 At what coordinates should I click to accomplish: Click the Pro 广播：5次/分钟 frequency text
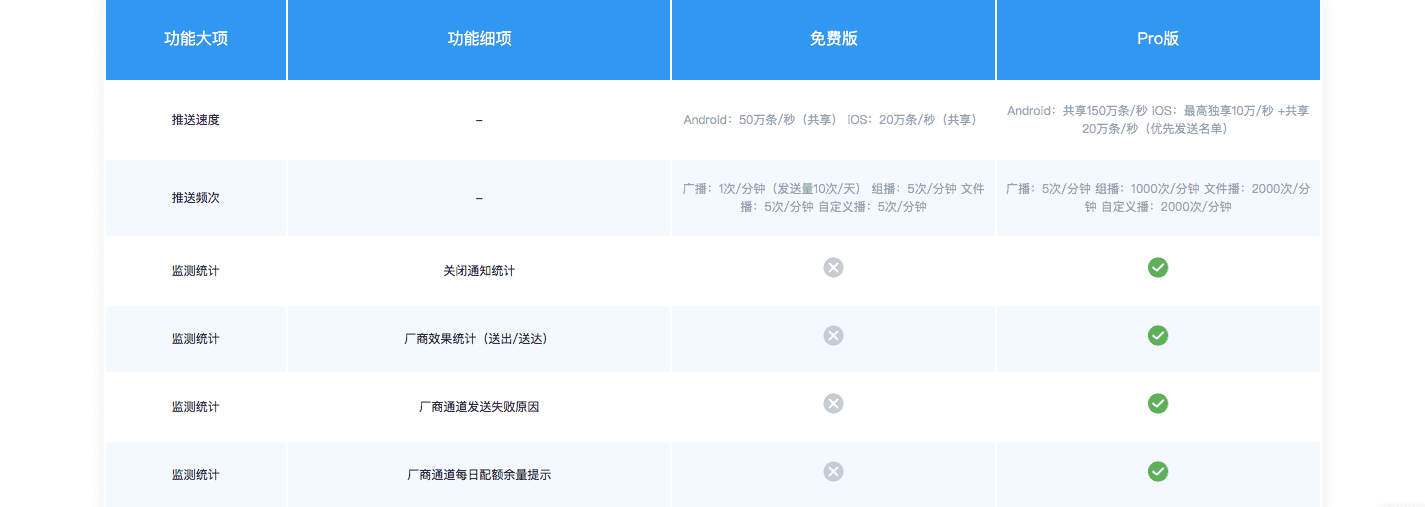tap(1158, 198)
